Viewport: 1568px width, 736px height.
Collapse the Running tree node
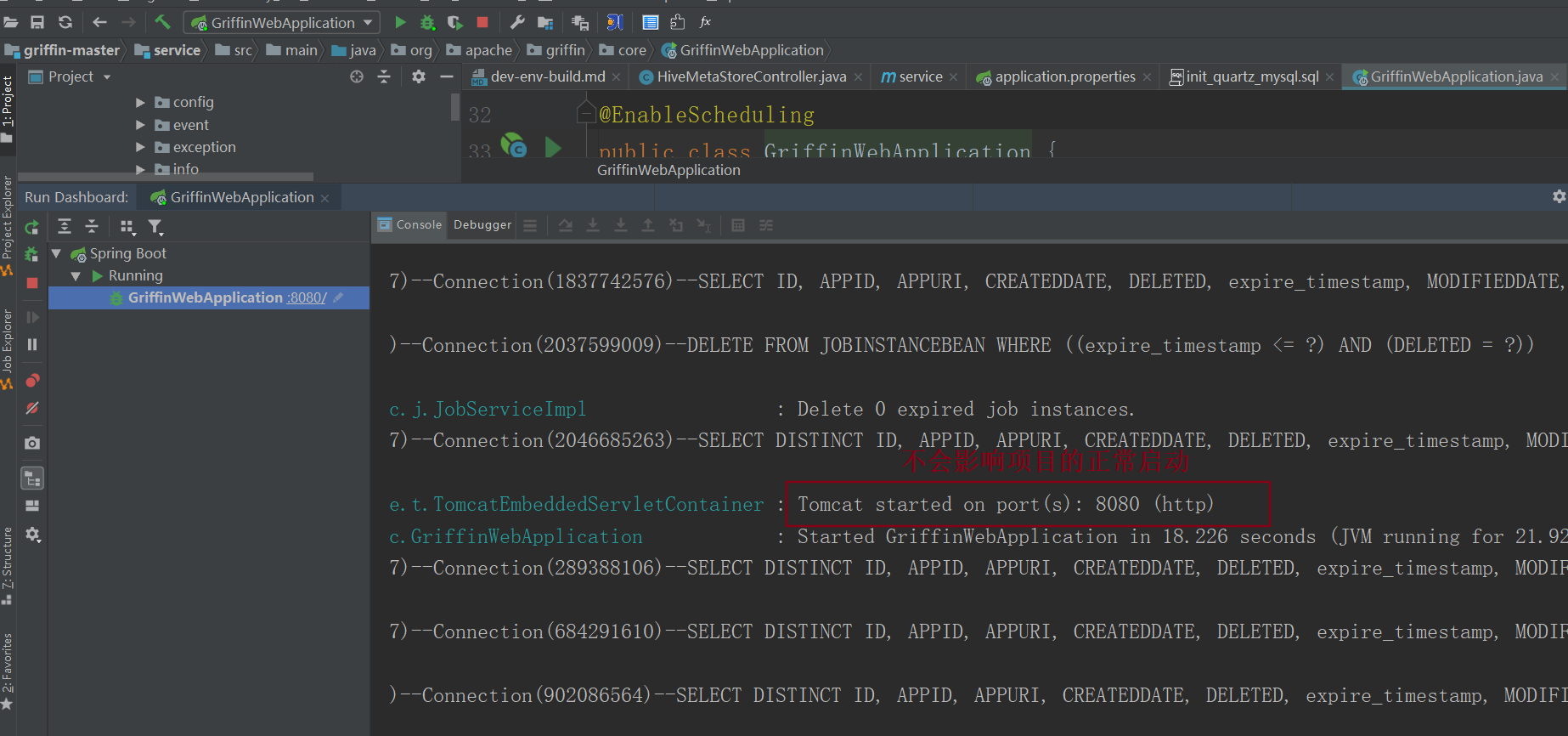76,275
